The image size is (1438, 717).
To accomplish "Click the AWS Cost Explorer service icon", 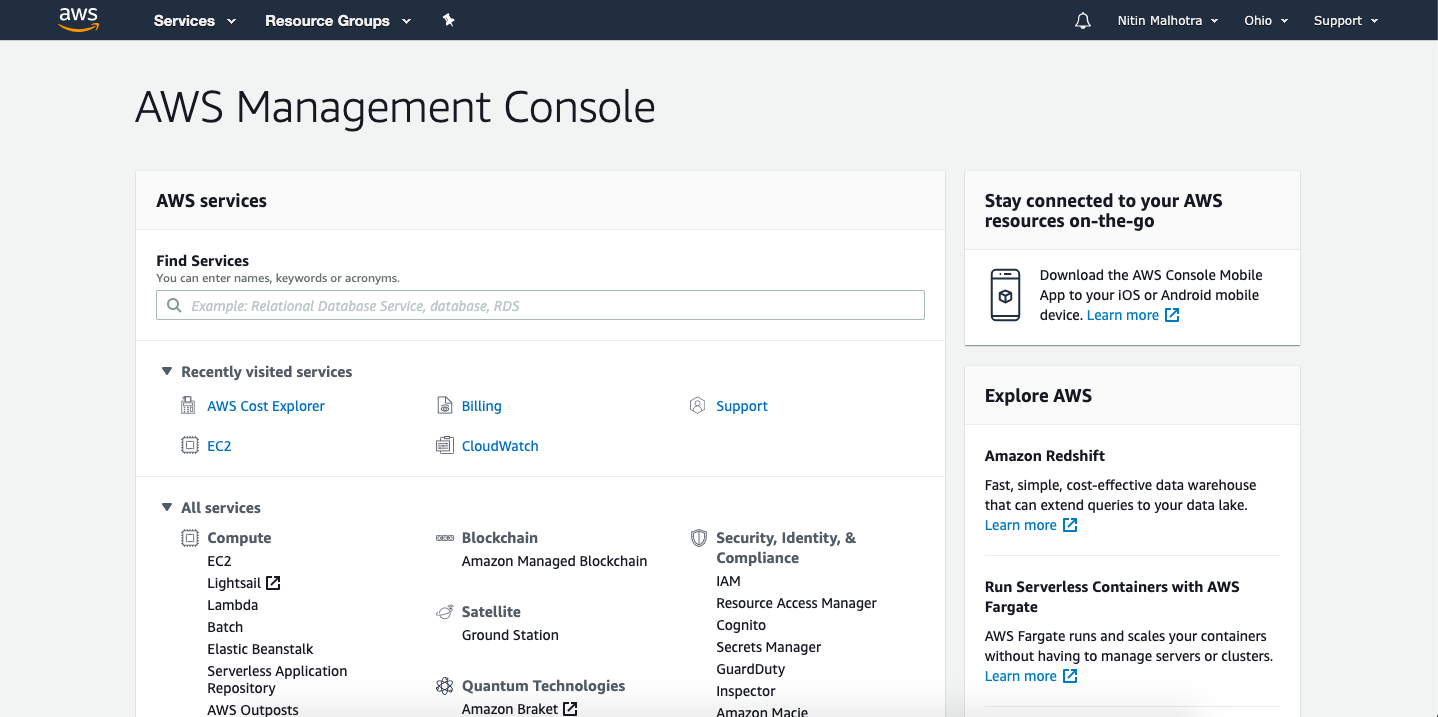I will (x=188, y=405).
